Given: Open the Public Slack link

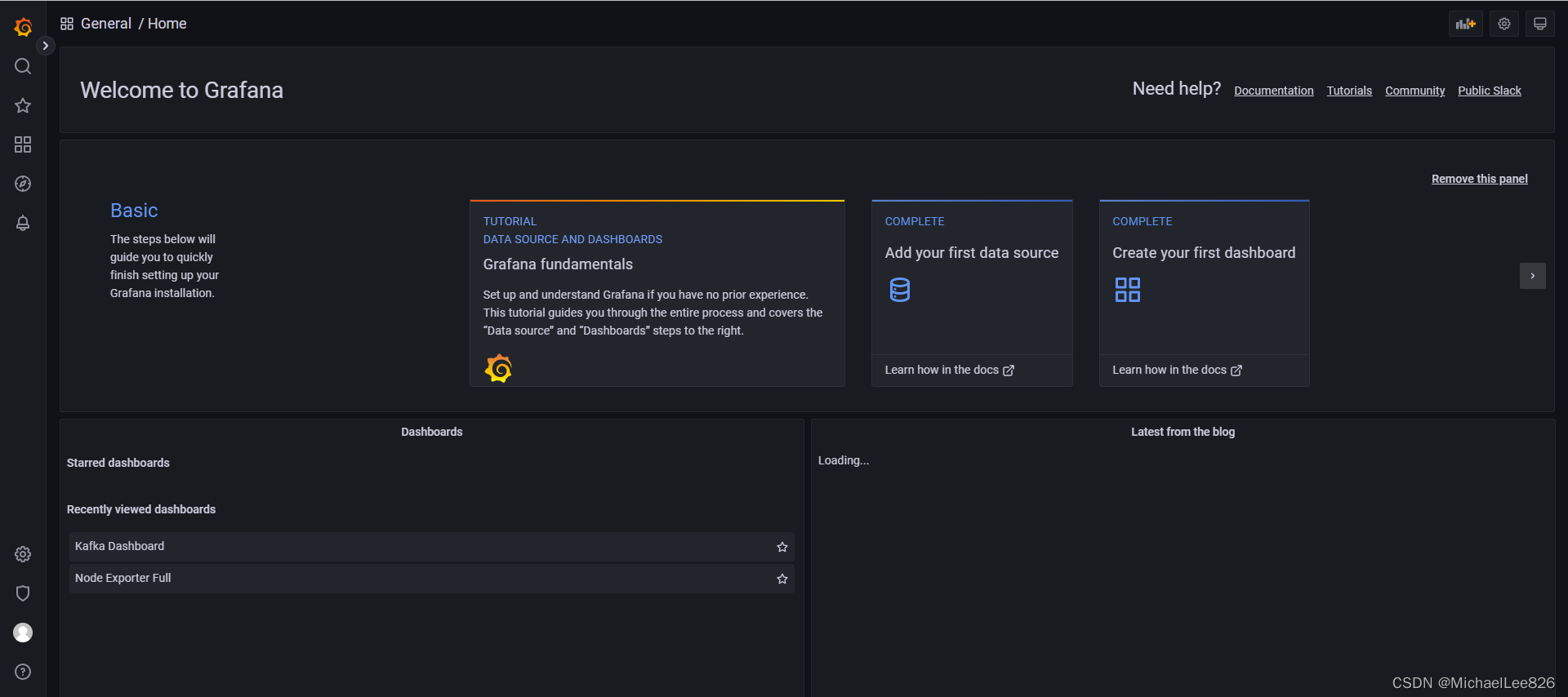Looking at the screenshot, I should 1490,91.
